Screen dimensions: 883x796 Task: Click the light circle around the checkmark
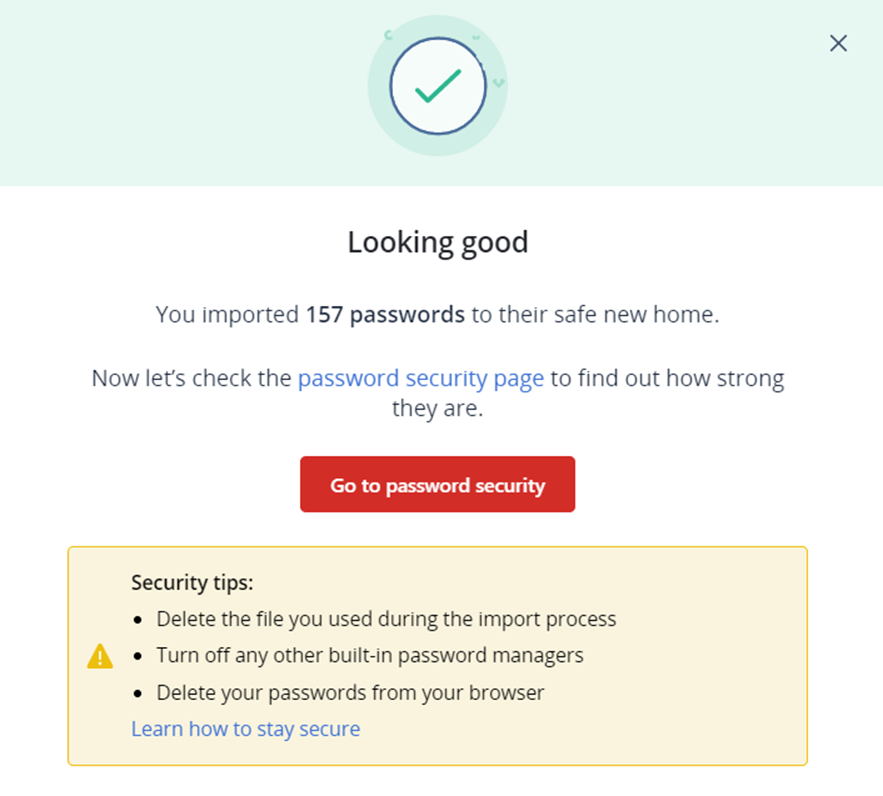tap(438, 86)
